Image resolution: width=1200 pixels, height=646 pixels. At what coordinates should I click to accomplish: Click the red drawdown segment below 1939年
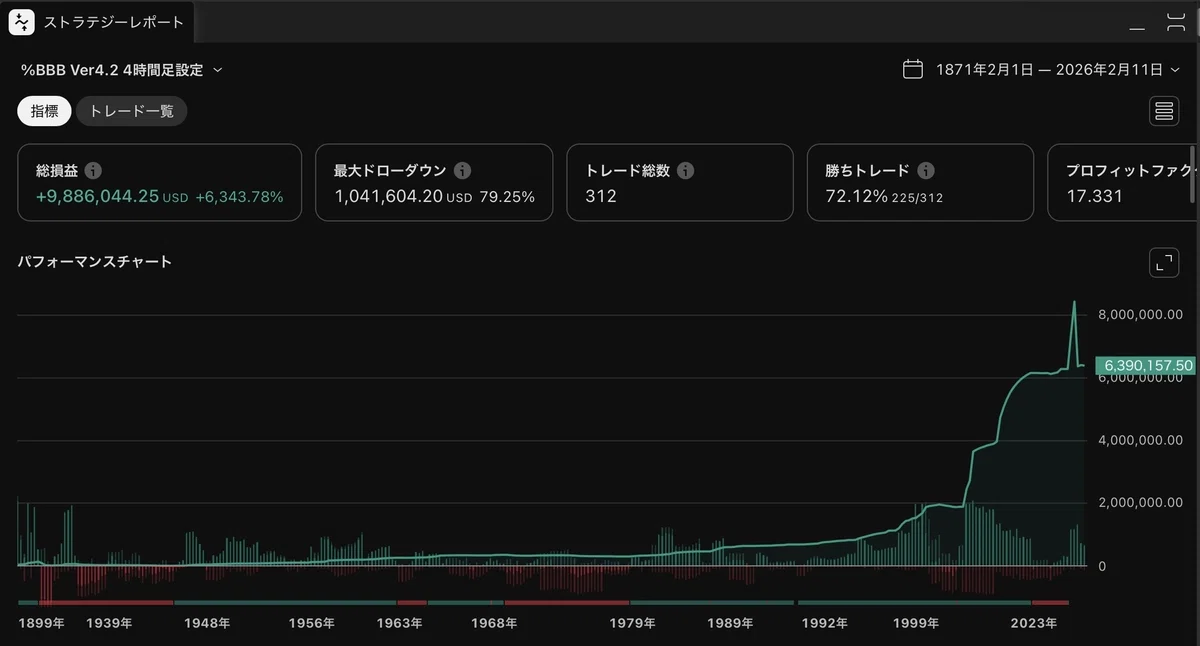click(105, 603)
